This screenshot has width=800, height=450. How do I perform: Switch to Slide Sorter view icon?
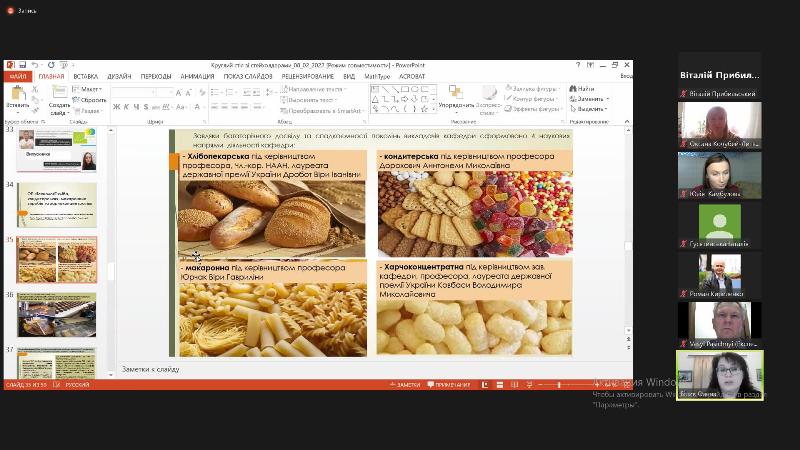(499, 385)
